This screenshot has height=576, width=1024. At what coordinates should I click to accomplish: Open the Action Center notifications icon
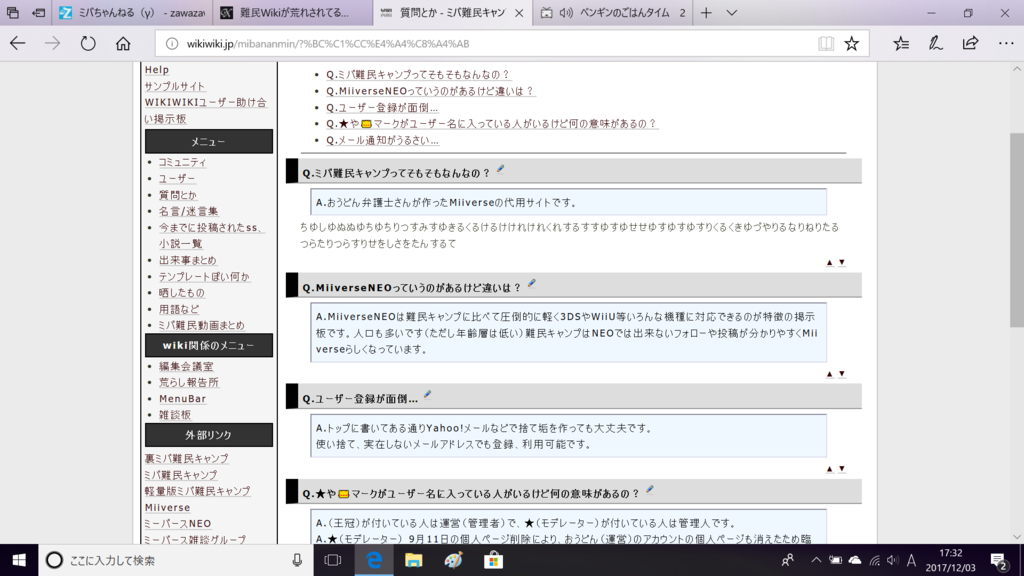click(999, 560)
